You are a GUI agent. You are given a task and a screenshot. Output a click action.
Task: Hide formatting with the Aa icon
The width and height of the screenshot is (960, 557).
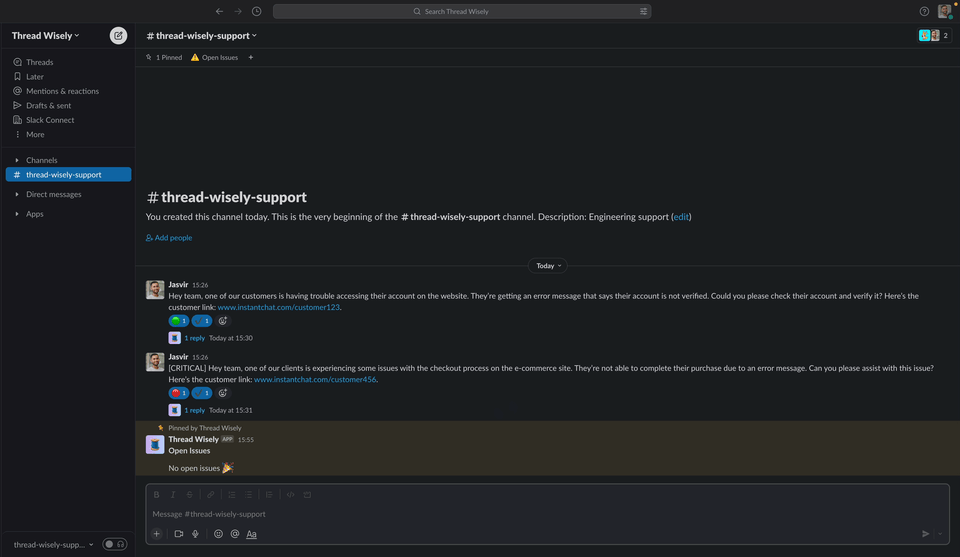(x=252, y=534)
